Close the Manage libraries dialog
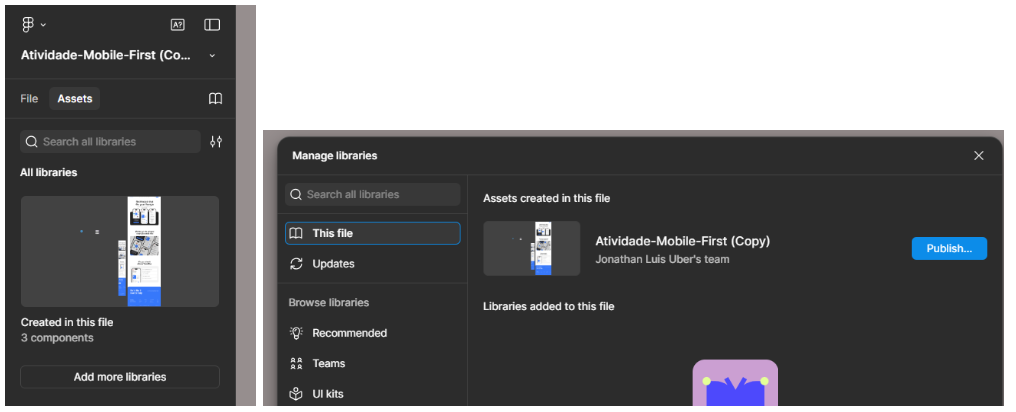 tap(978, 155)
